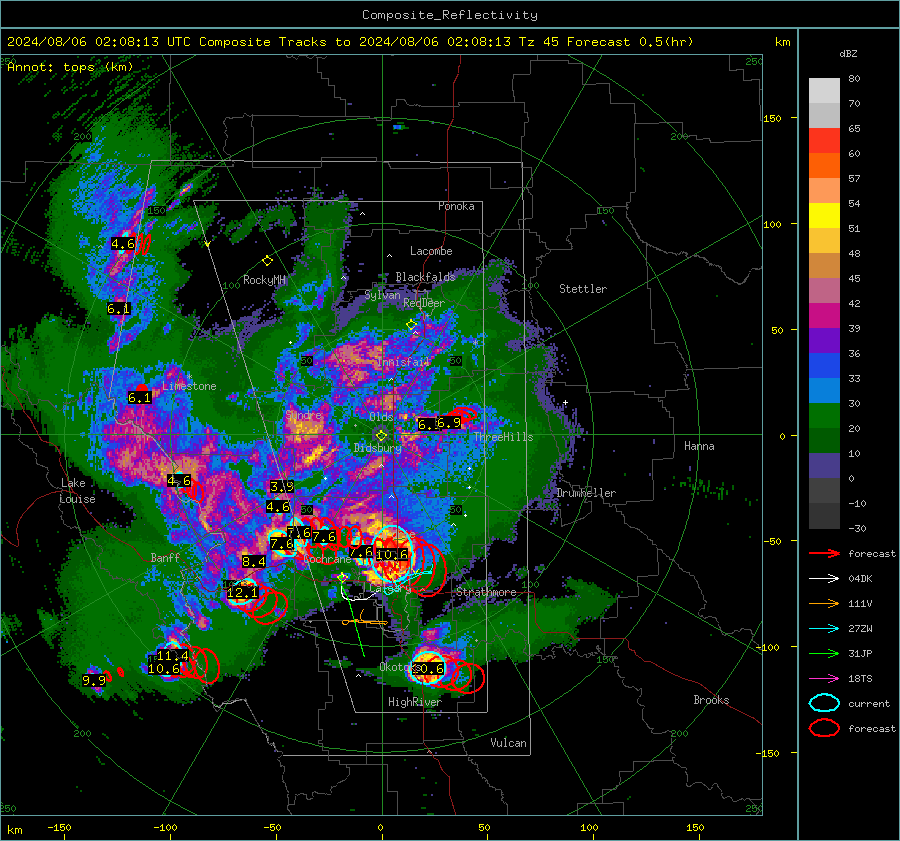900x841 pixels.
Task: Click the Limestone label
Action: pyautogui.click(x=189, y=386)
